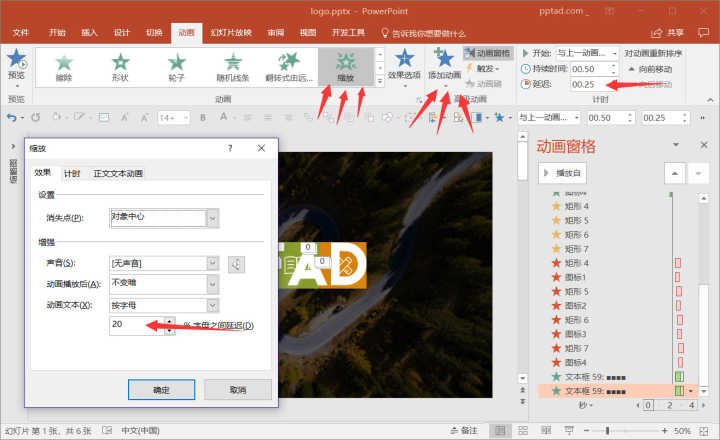The image size is (720, 440).
Task: Toggle 备注 notes in status bar
Action: 464,430
